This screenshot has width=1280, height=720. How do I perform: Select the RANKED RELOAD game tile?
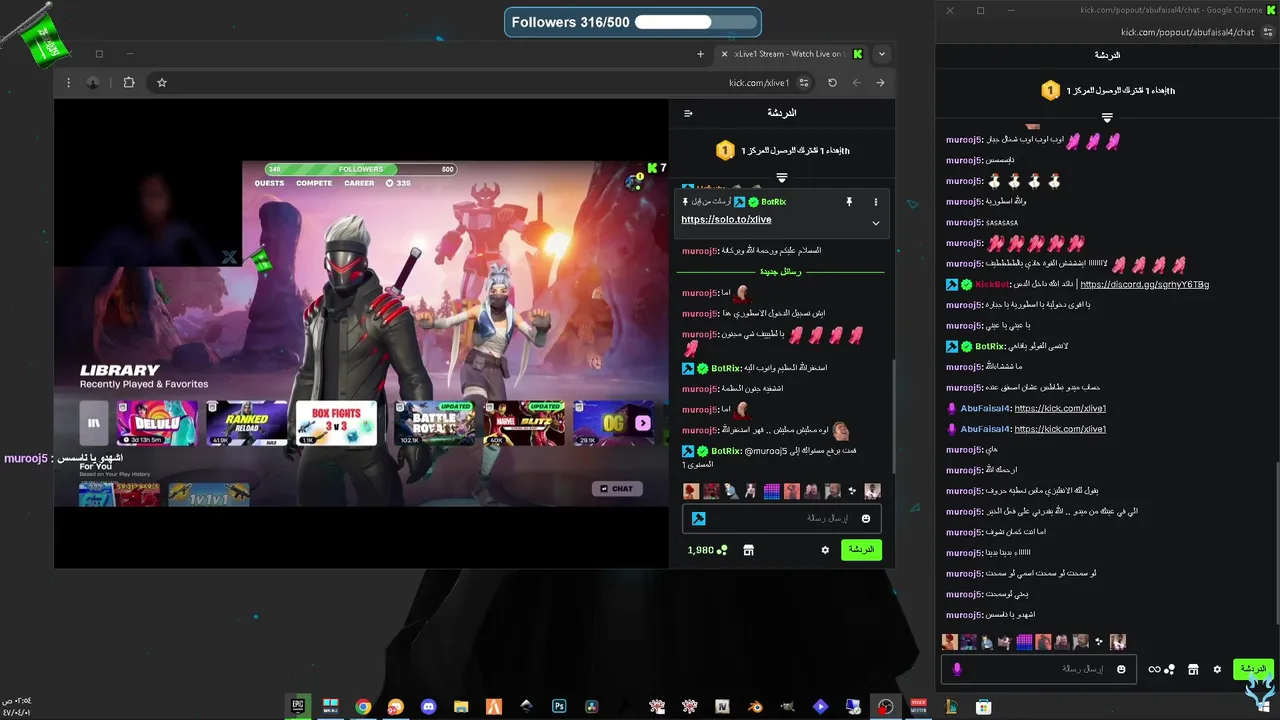(x=247, y=423)
